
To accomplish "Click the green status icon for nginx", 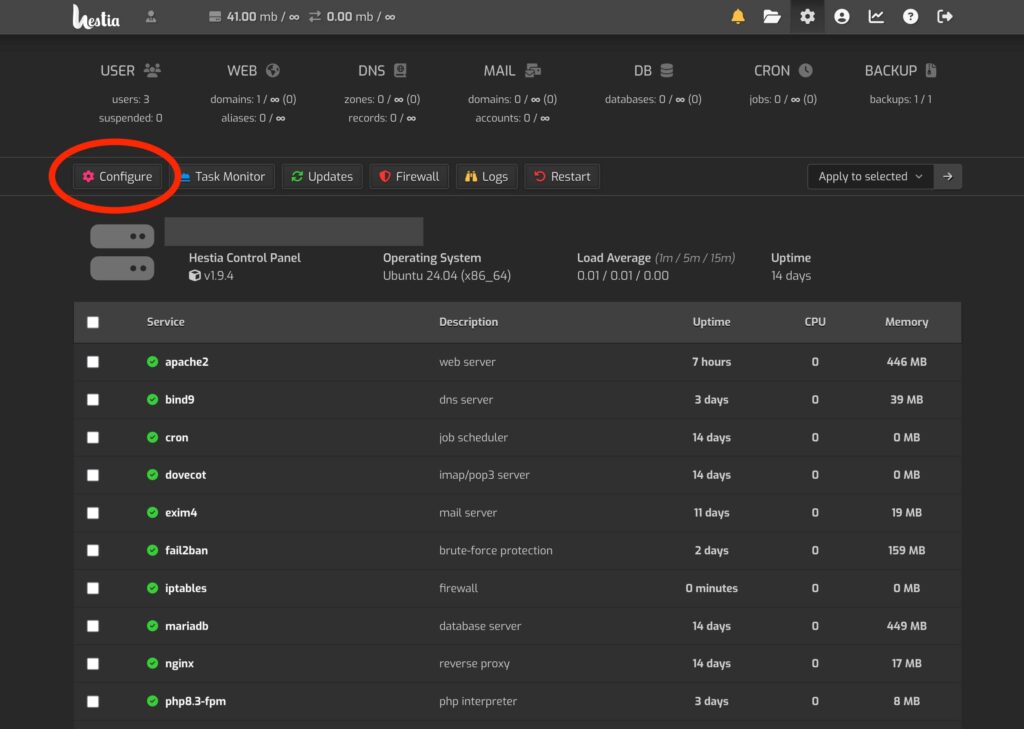I will click(152, 664).
